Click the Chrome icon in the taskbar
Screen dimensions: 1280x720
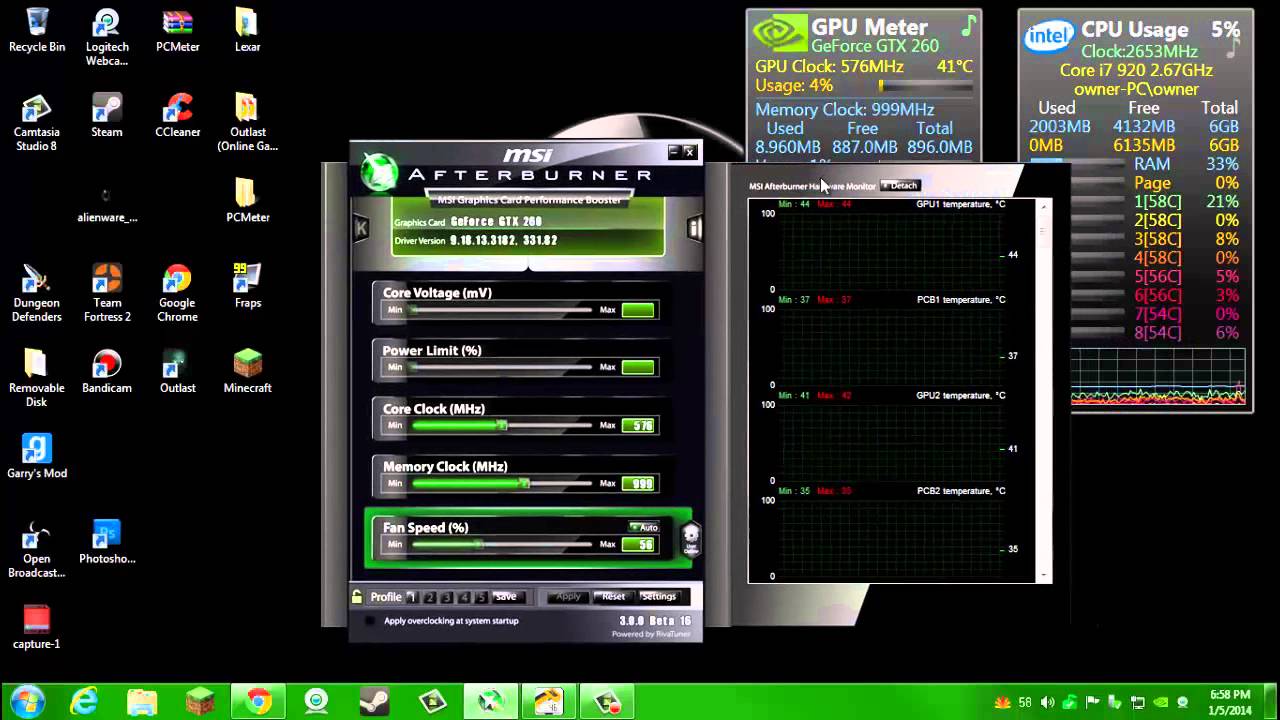258,701
